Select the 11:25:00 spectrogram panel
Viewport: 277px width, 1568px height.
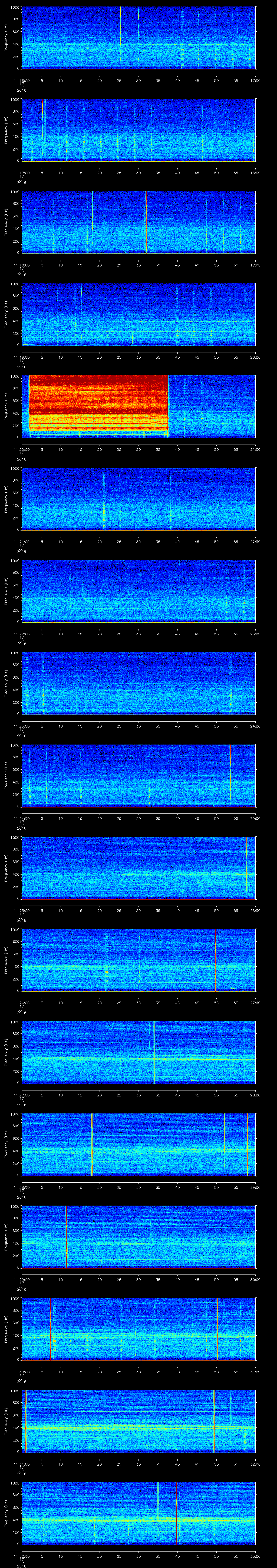pos(138,868)
